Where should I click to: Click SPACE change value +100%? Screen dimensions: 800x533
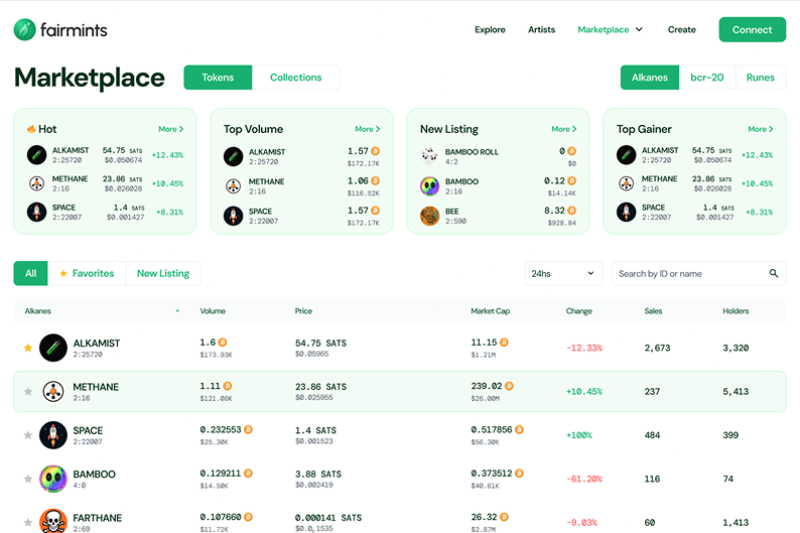coord(579,435)
